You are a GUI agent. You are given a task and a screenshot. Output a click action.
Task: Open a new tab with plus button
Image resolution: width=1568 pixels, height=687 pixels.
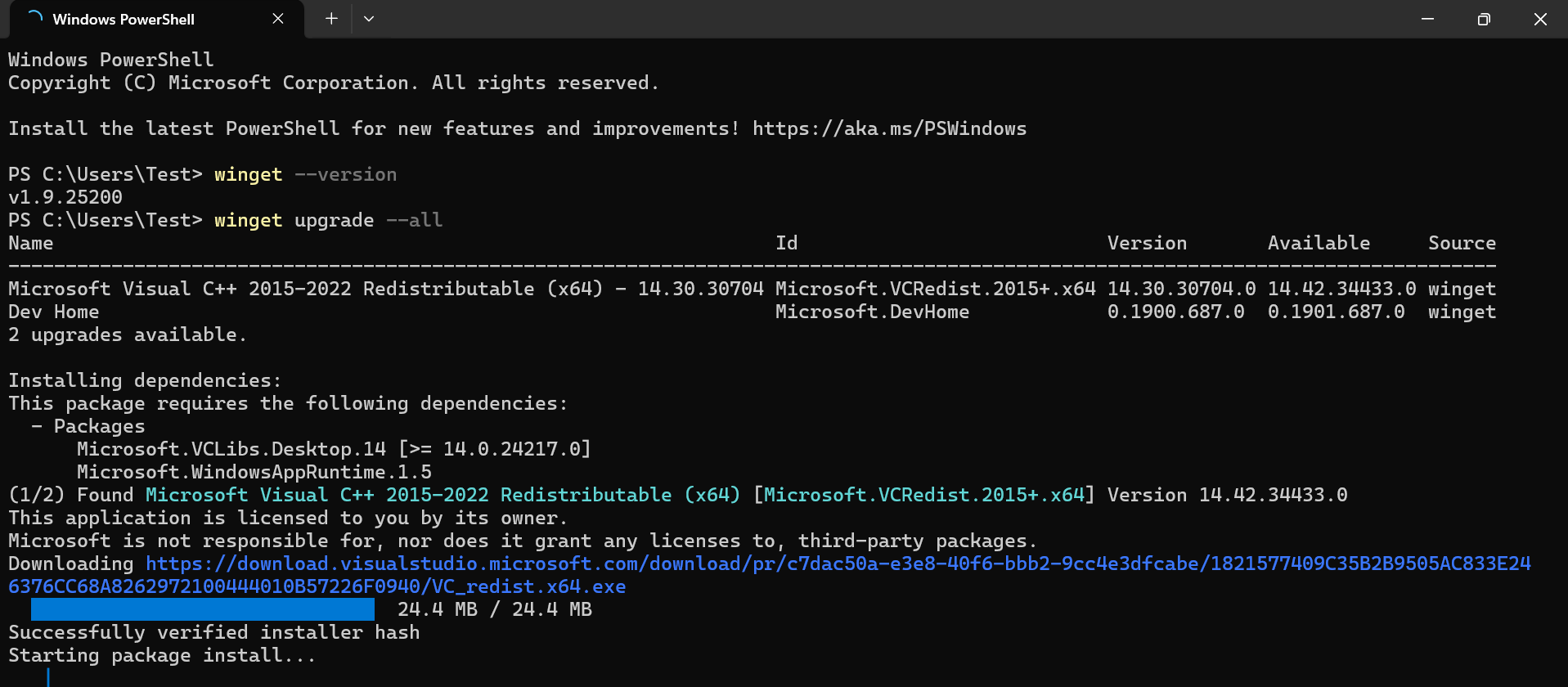click(x=331, y=19)
